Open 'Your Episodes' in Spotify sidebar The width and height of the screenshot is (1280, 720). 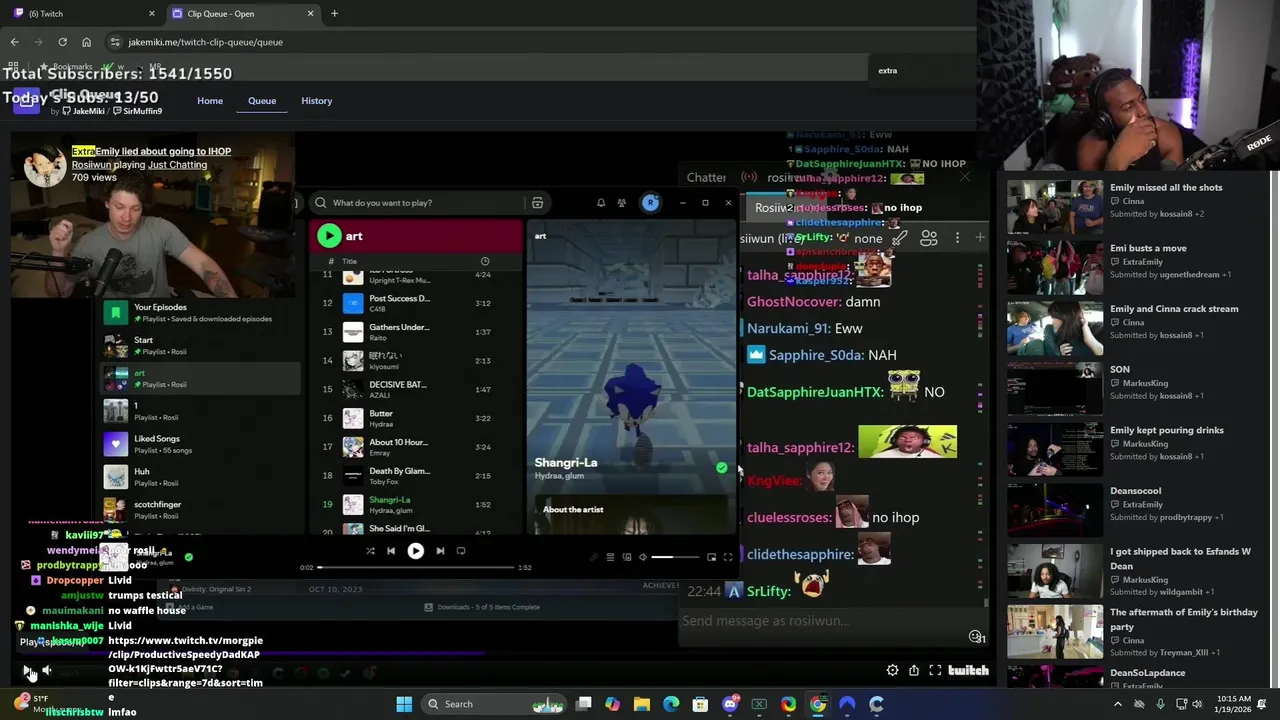point(200,313)
